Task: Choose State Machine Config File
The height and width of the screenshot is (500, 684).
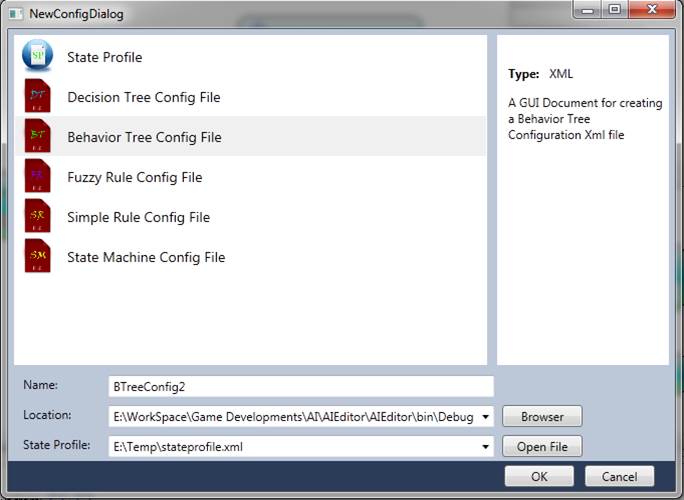Action: pyautogui.click(x=146, y=258)
